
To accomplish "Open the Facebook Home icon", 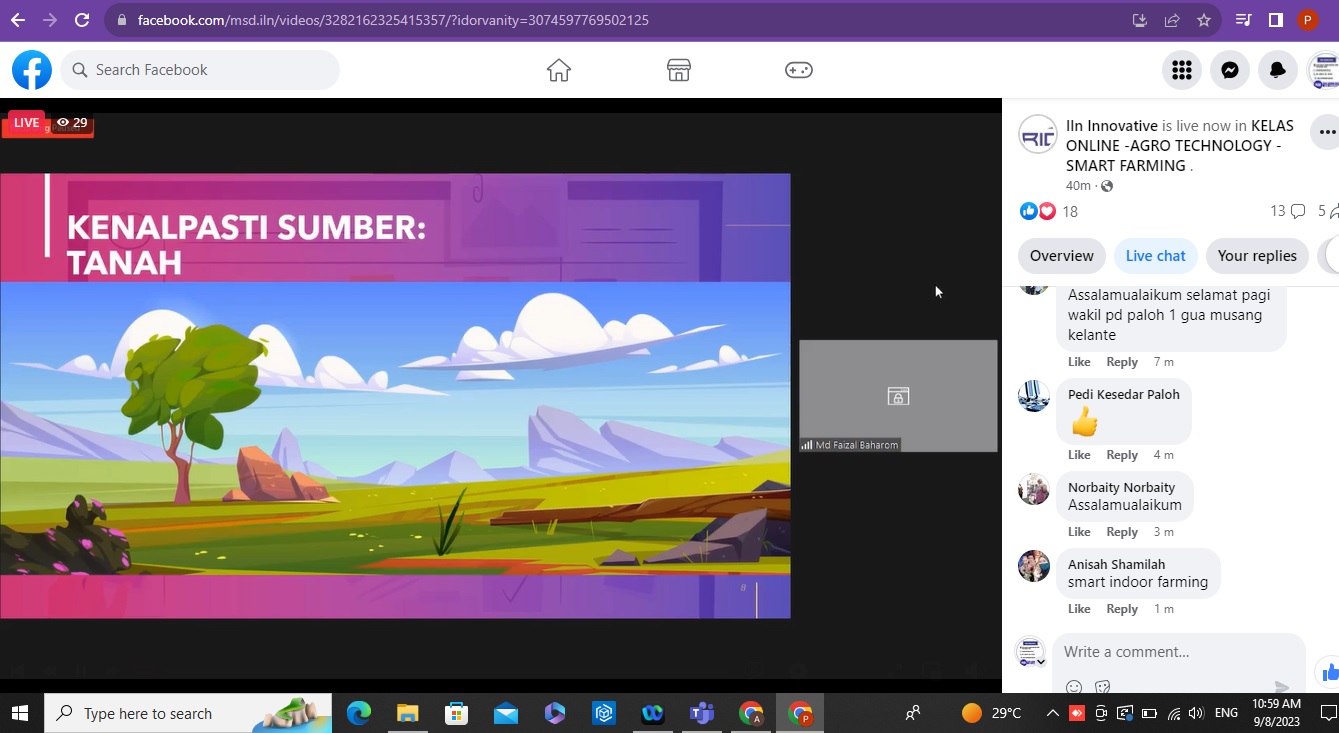I will (558, 70).
